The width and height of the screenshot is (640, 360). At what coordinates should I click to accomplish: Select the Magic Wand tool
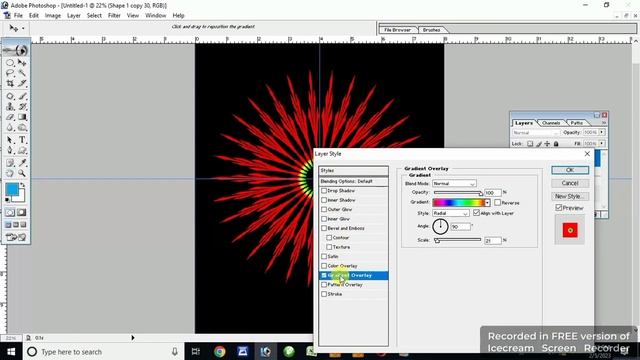22,73
